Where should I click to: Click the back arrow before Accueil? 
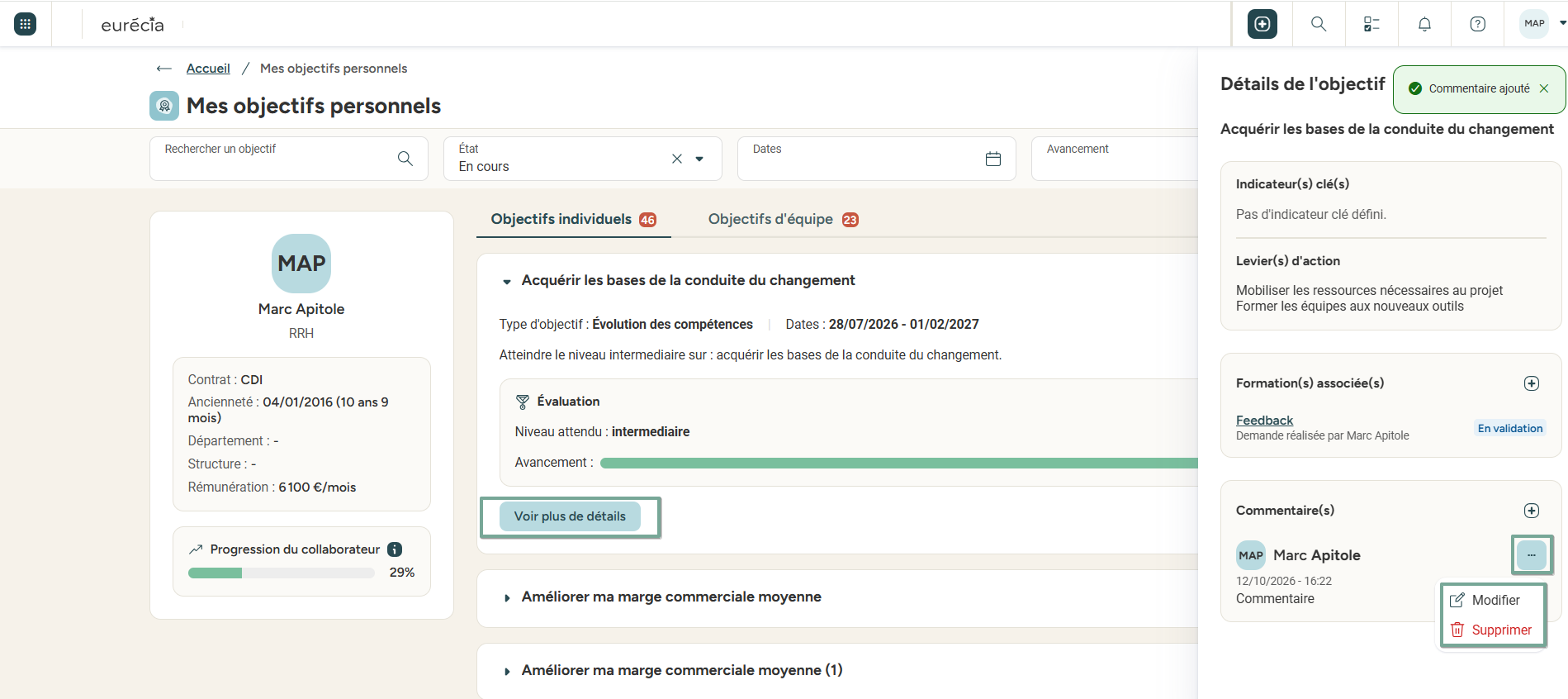pos(164,69)
